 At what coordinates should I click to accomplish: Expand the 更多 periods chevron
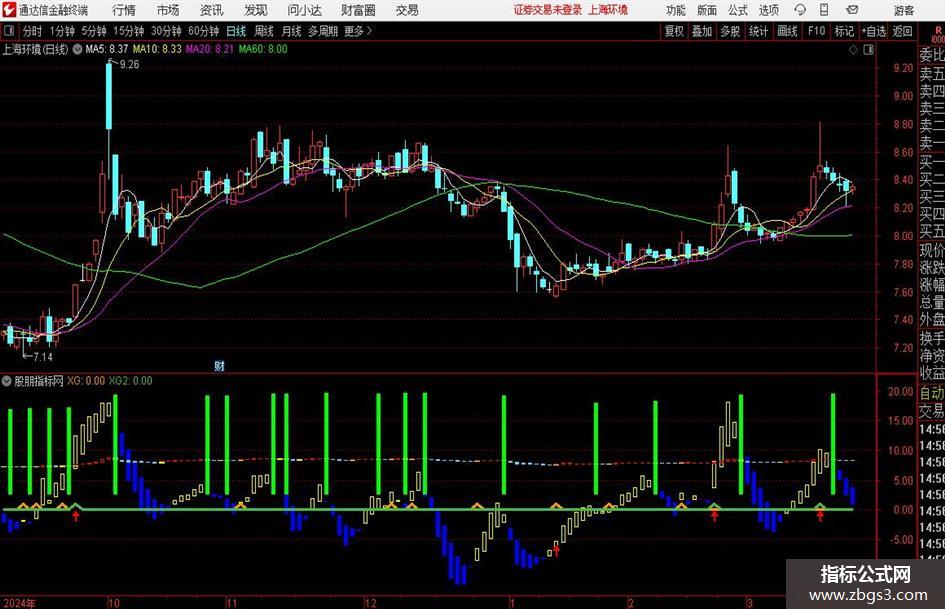359,31
